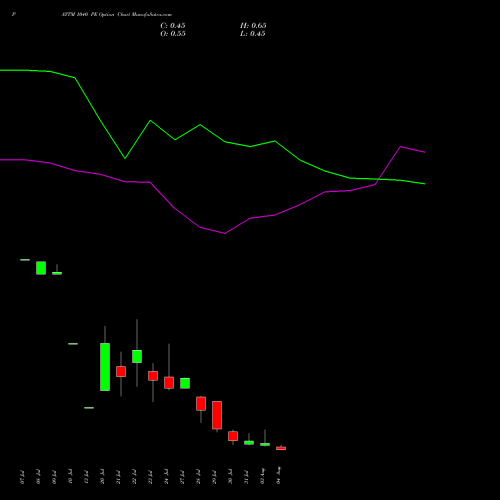Click the red candle body on 21 Jul
The height and width of the screenshot is (500, 500).
point(121,372)
